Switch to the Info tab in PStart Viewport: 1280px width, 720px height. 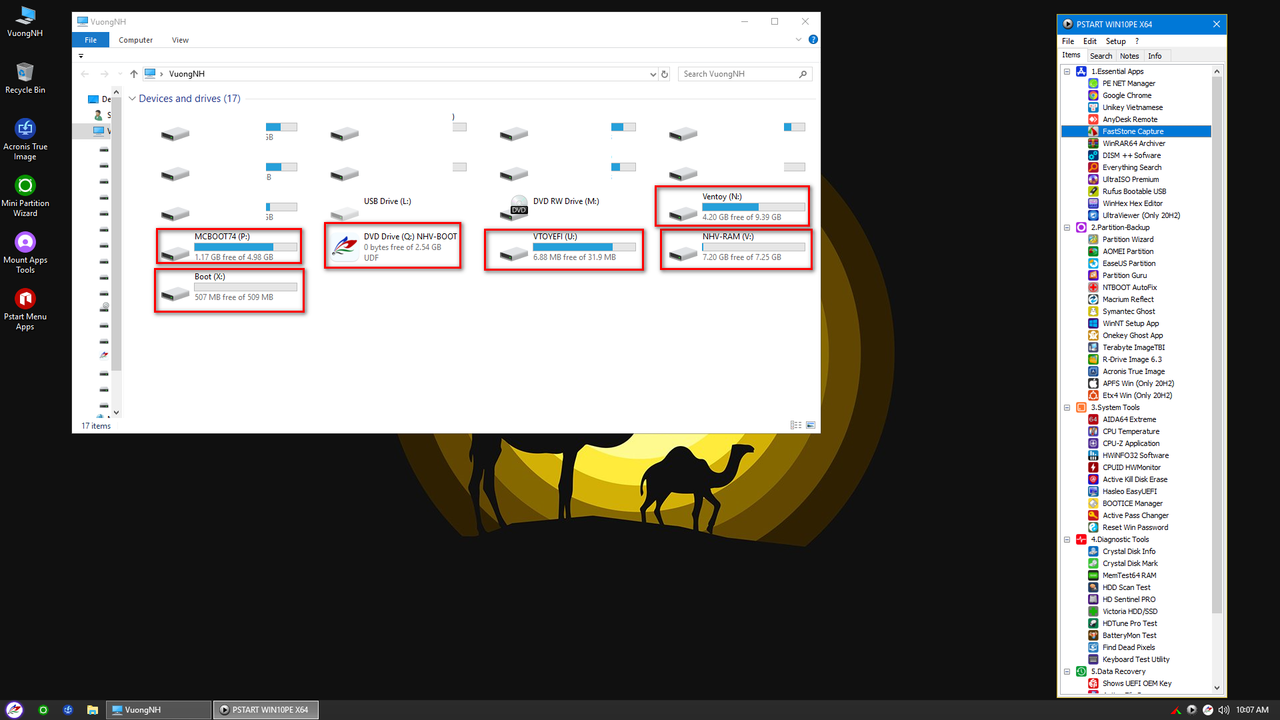[1155, 56]
